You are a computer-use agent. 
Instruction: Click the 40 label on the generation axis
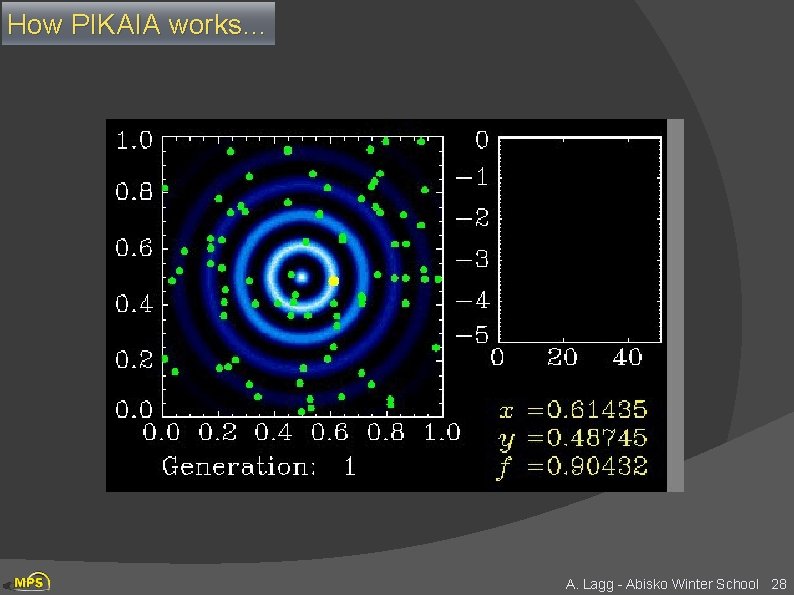click(627, 358)
